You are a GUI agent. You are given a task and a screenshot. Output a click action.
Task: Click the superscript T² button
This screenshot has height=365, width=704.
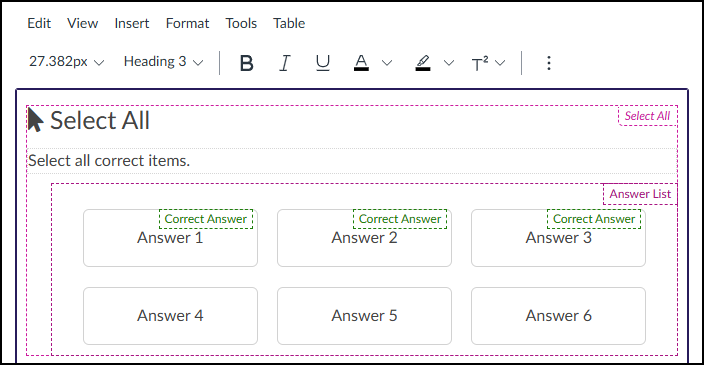point(480,63)
